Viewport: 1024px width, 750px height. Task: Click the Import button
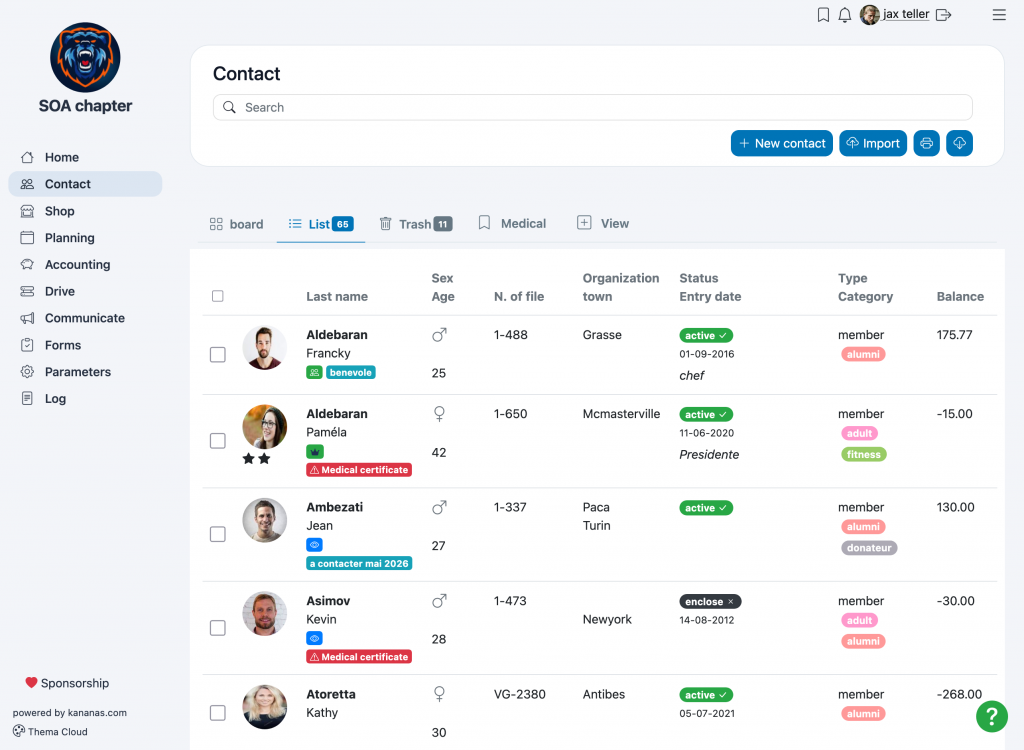pos(872,143)
